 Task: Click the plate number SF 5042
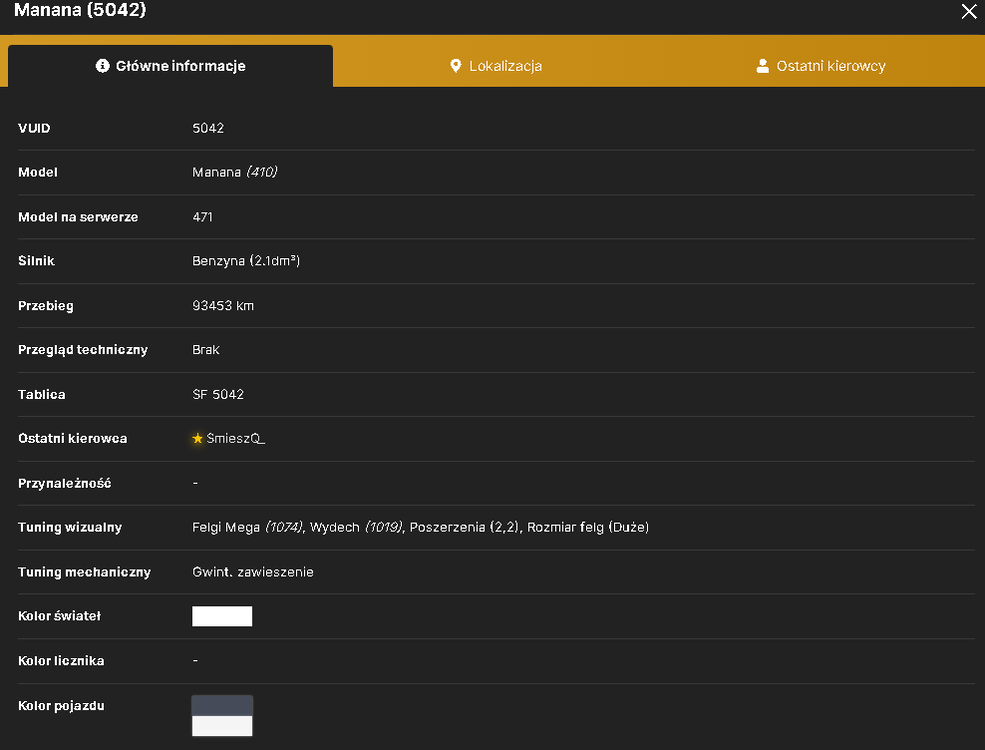(x=218, y=394)
